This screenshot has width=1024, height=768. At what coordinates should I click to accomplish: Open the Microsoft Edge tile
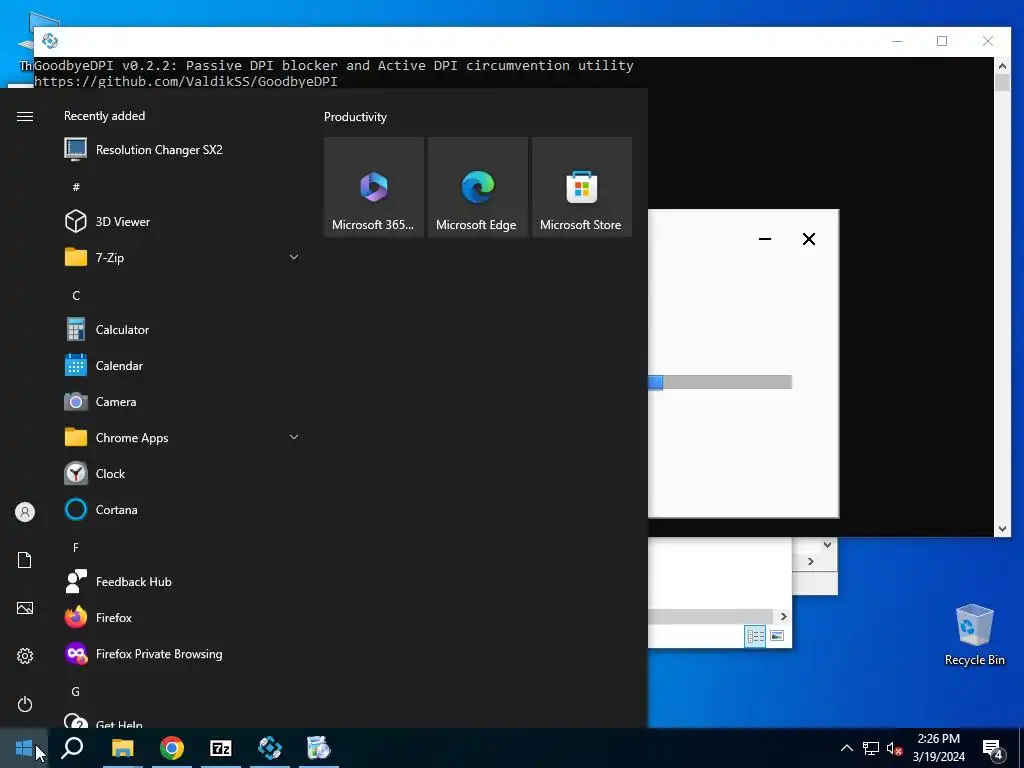[477, 187]
